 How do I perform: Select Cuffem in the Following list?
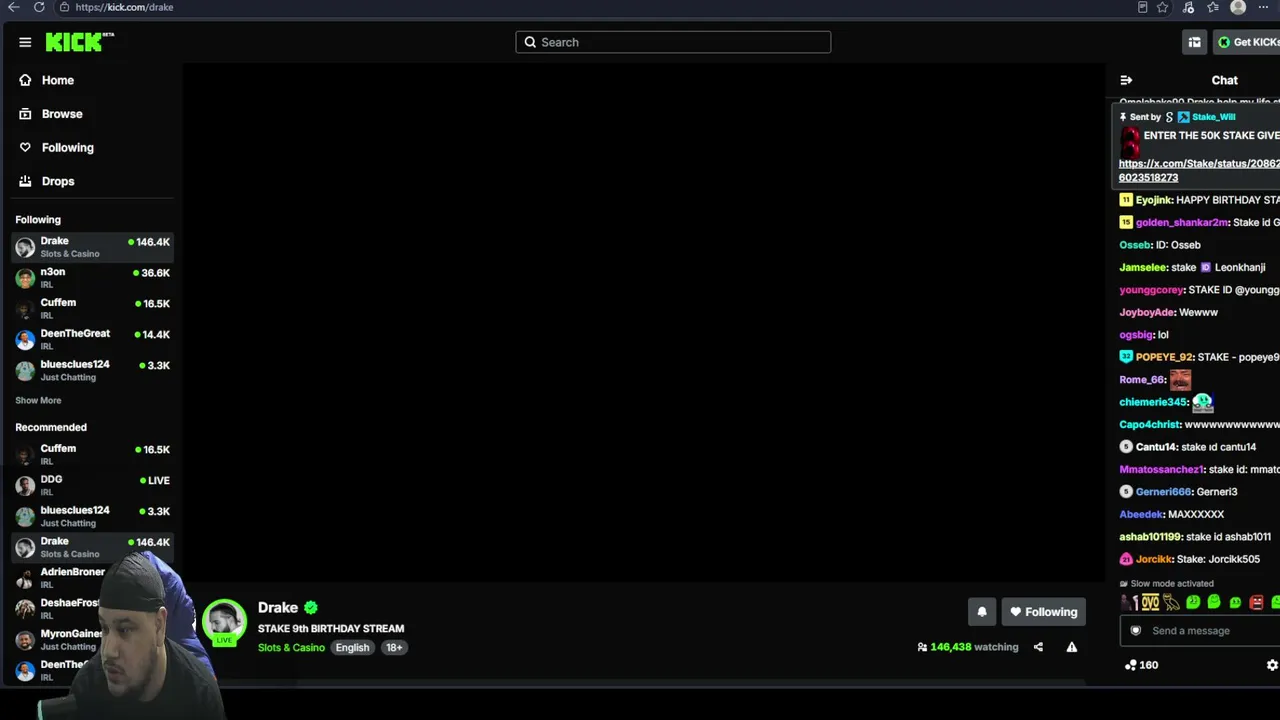point(93,309)
